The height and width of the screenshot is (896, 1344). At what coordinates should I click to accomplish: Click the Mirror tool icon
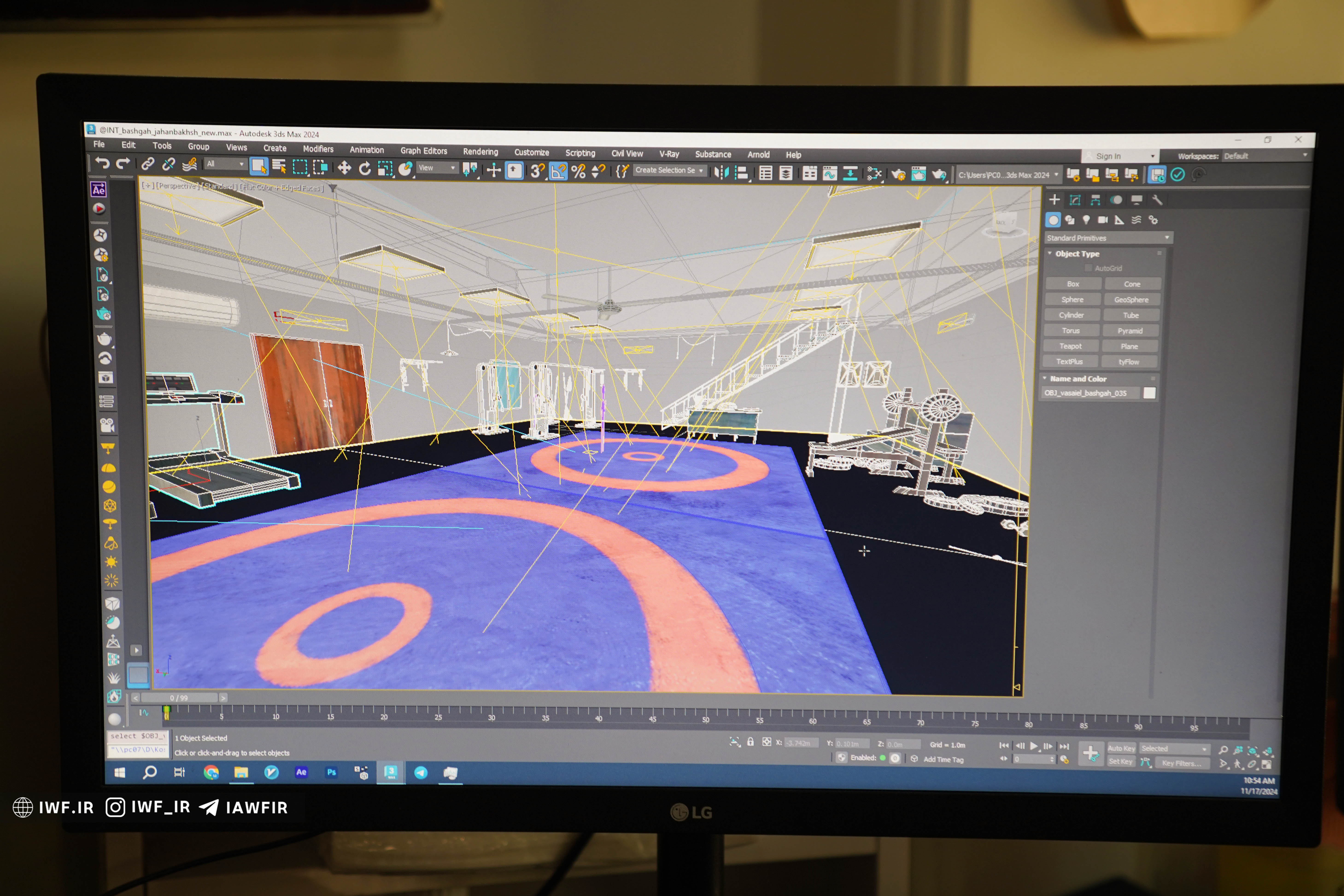pos(722,172)
